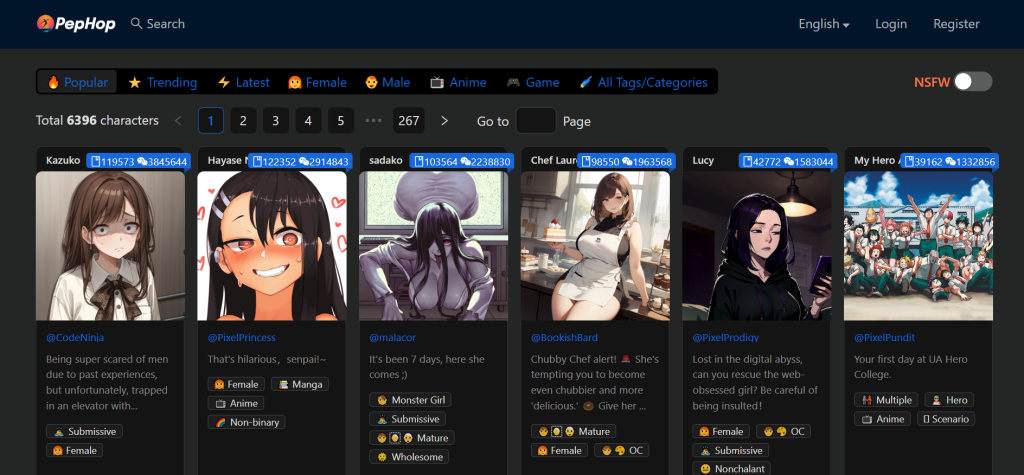
Task: Visit @PixelProdigy profile
Action: [x=726, y=338]
